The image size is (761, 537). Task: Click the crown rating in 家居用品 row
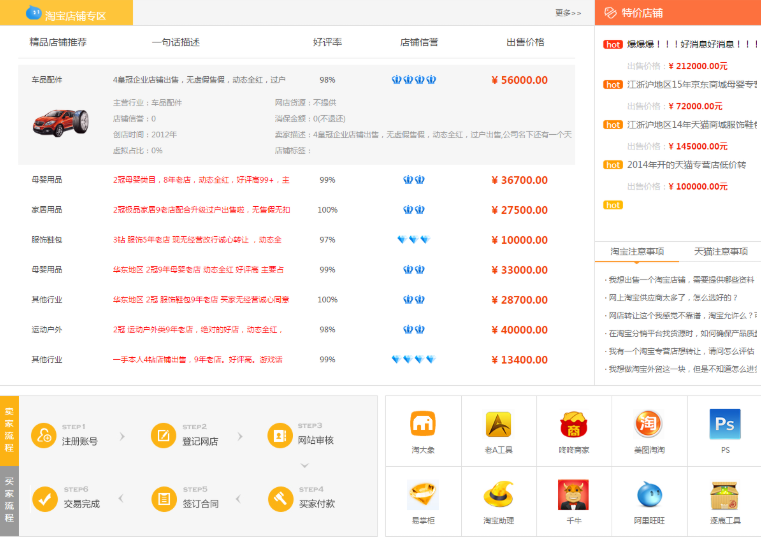click(414, 210)
